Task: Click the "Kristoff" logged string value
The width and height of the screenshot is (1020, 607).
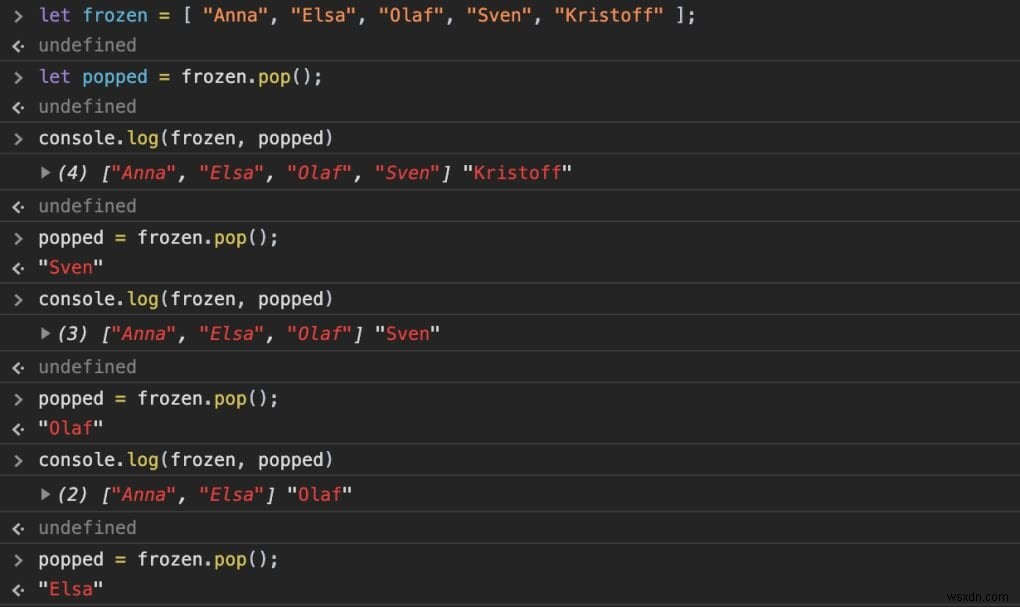Action: pyautogui.click(x=517, y=172)
